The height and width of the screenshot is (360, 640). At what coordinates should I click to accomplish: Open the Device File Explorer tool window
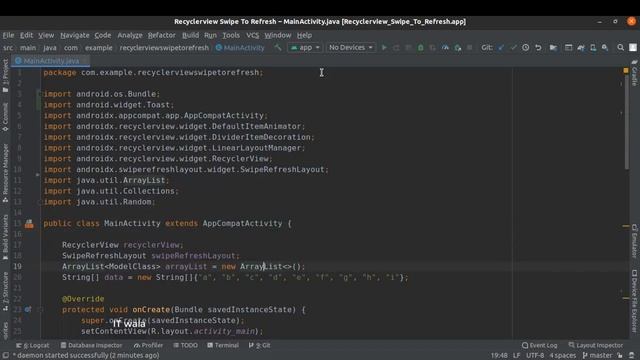click(634, 301)
